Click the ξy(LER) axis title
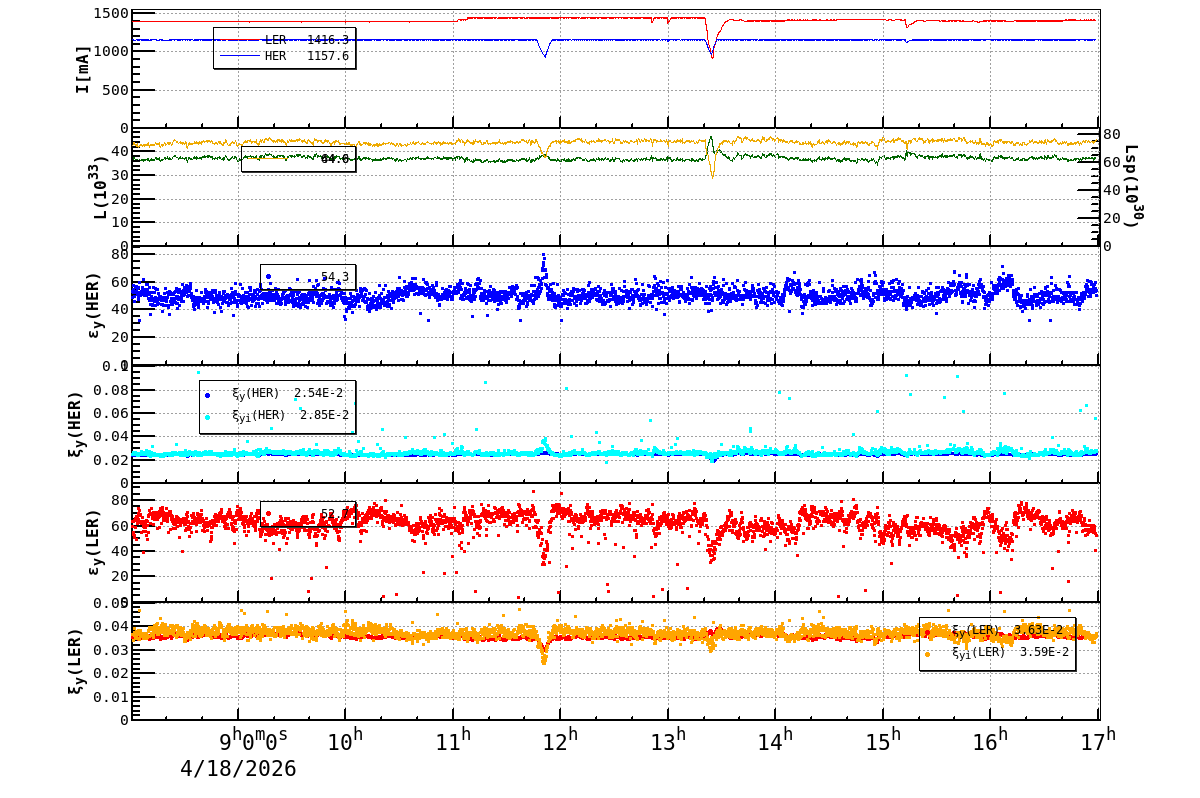Screen dimensions: 1200x798 pyautogui.click(x=77, y=660)
